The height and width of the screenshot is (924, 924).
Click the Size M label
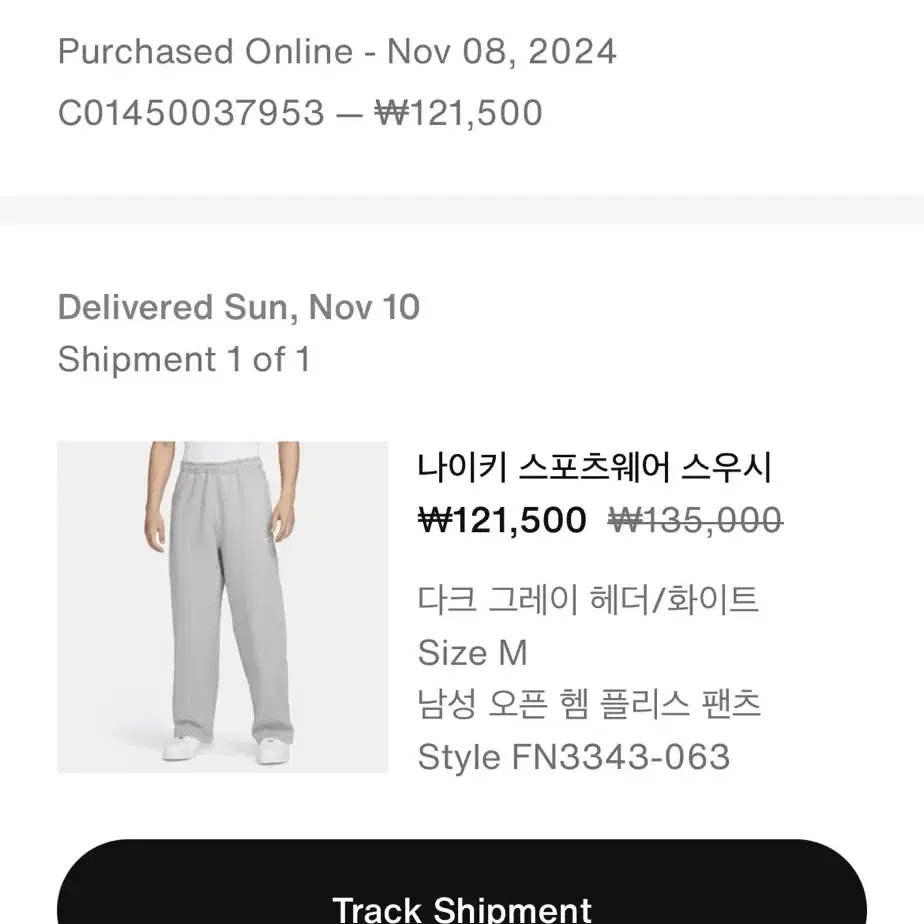pyautogui.click(x=473, y=653)
